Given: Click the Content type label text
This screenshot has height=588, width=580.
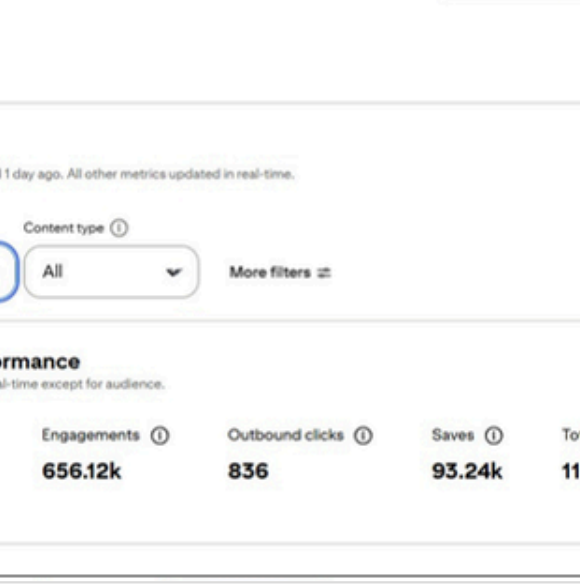Looking at the screenshot, I should (63, 228).
